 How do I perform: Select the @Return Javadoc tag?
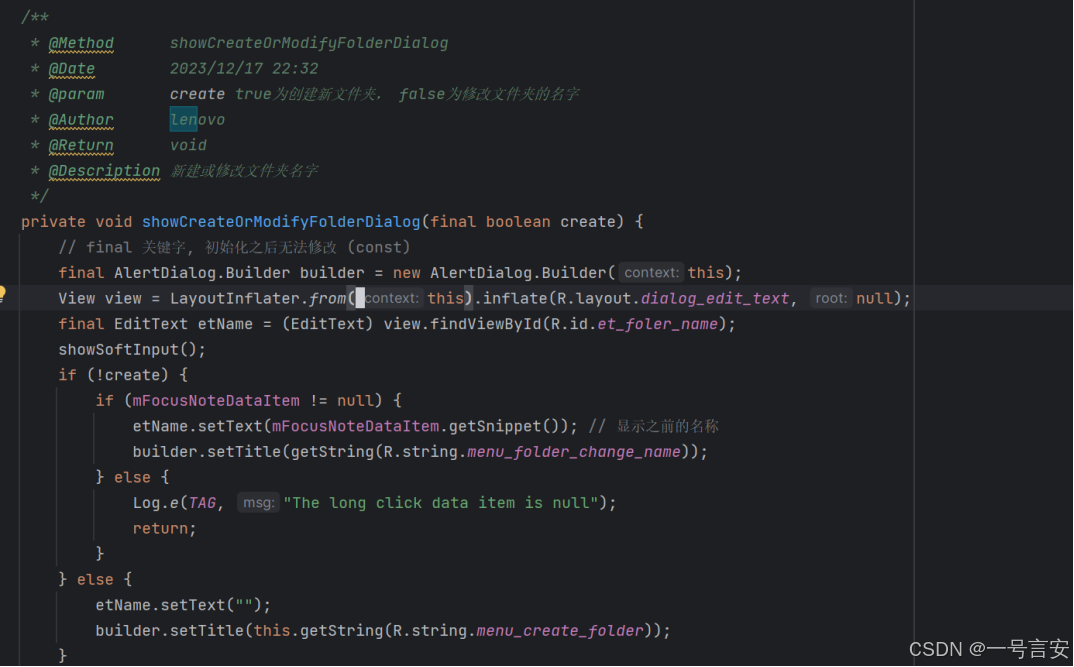[80, 144]
